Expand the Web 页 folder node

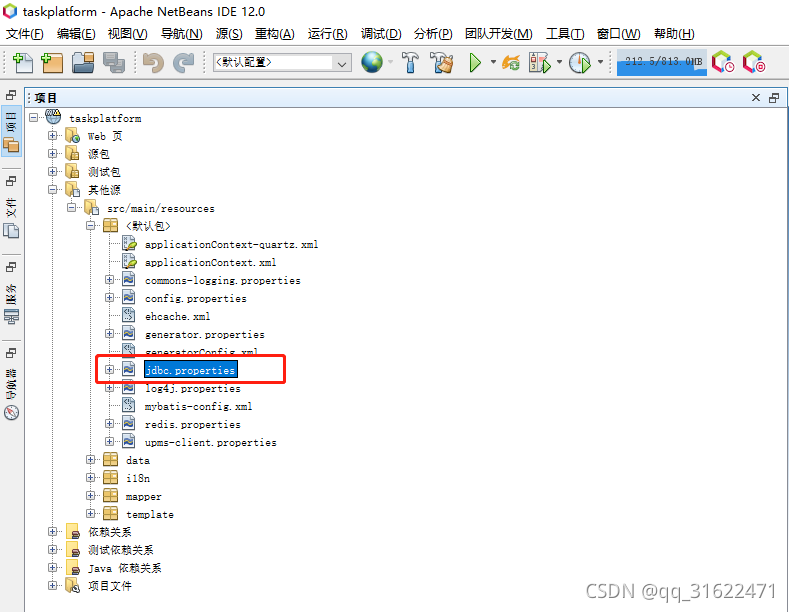coord(52,135)
